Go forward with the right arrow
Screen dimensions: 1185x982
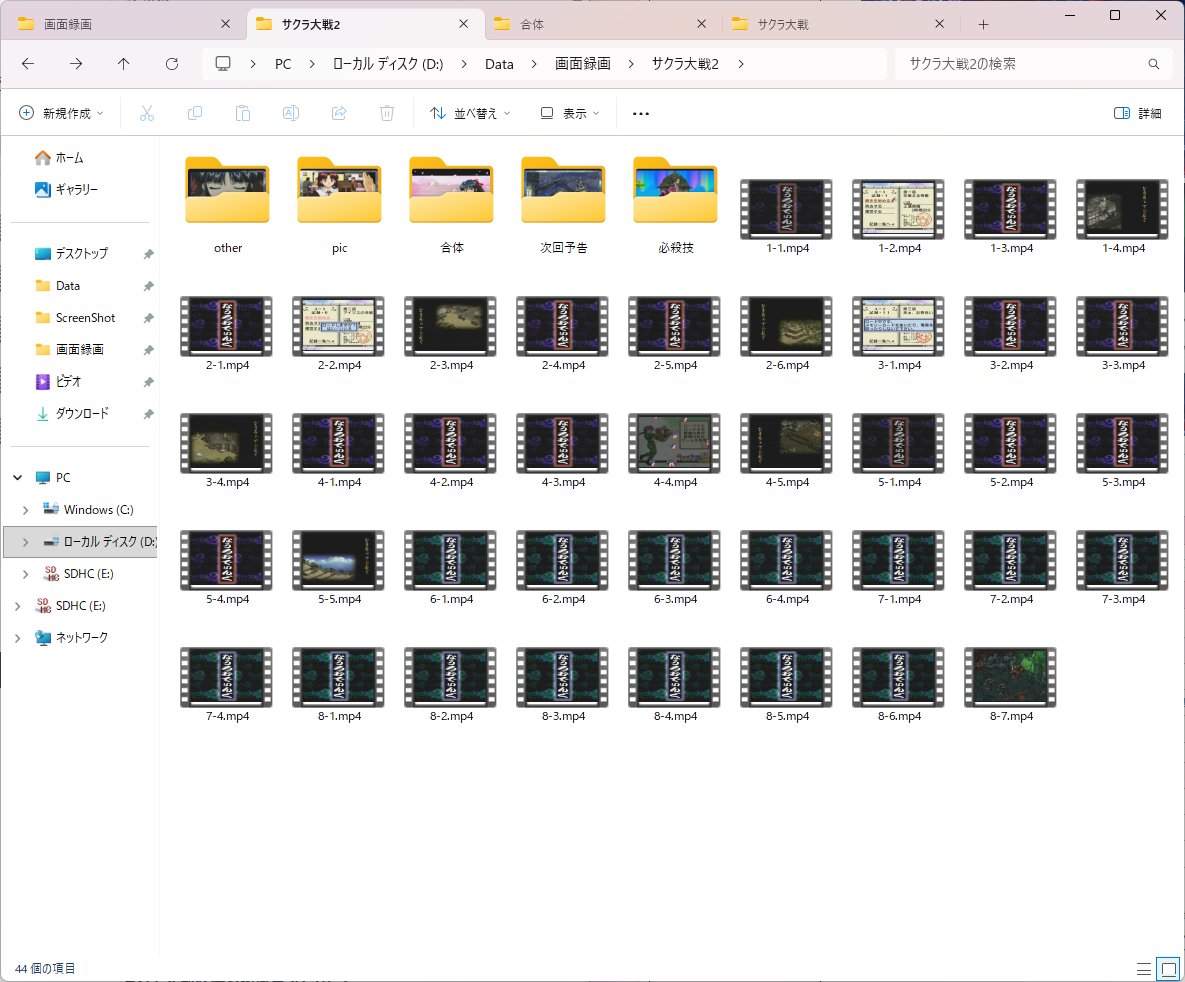click(x=76, y=64)
